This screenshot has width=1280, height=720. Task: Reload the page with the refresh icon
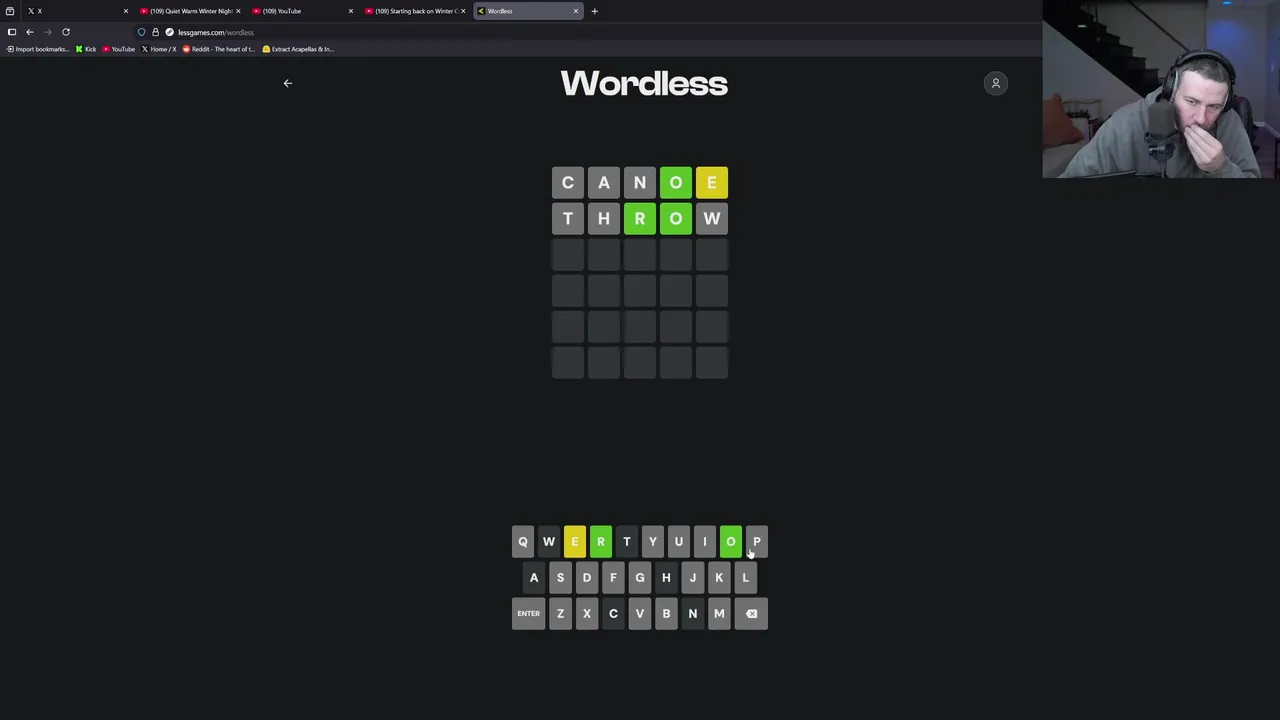point(66,32)
